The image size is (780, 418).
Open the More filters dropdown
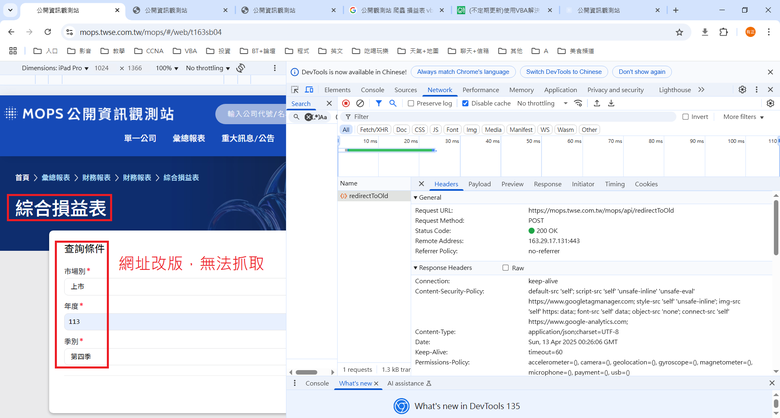click(x=743, y=117)
